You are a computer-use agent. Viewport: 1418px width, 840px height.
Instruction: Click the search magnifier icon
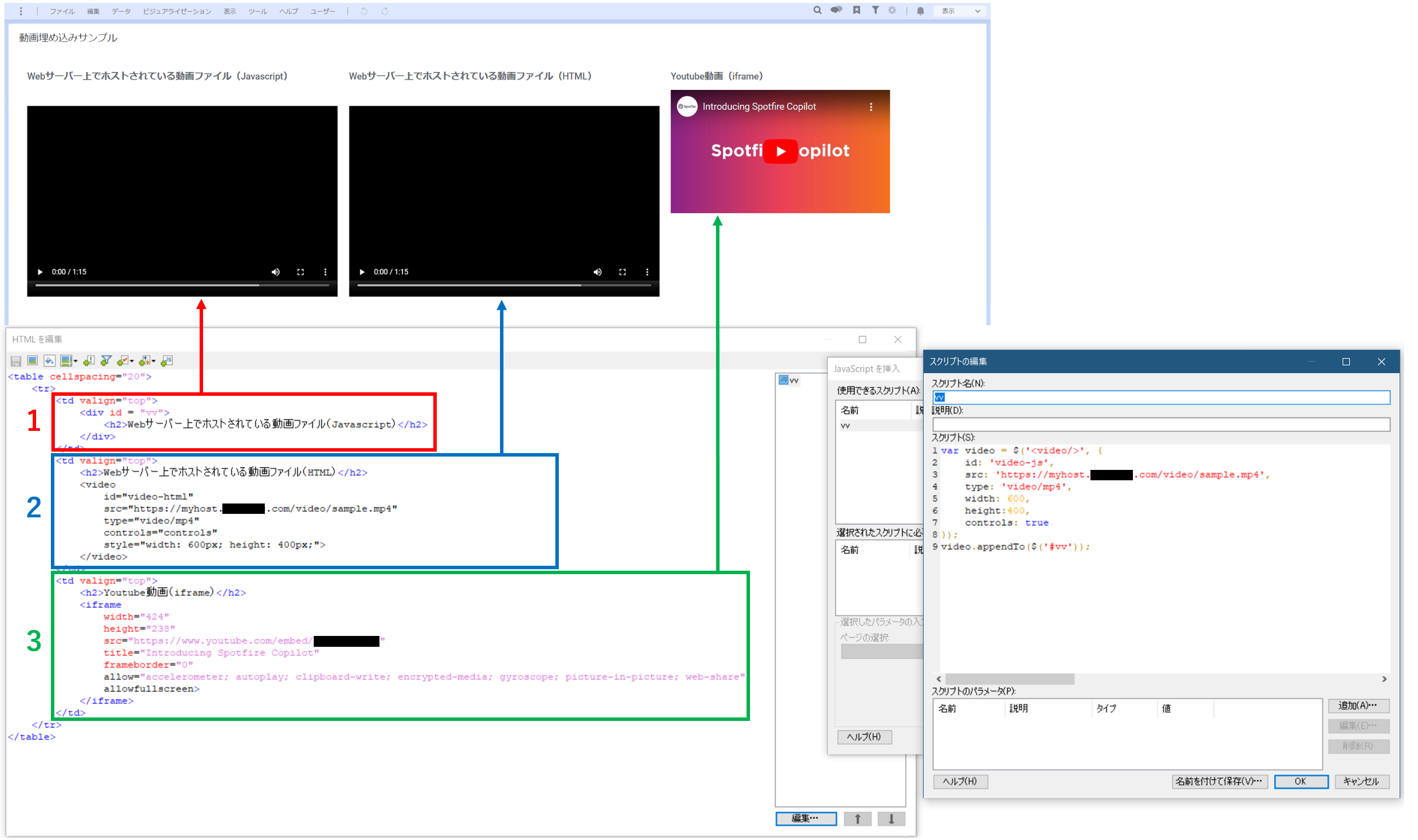[817, 10]
